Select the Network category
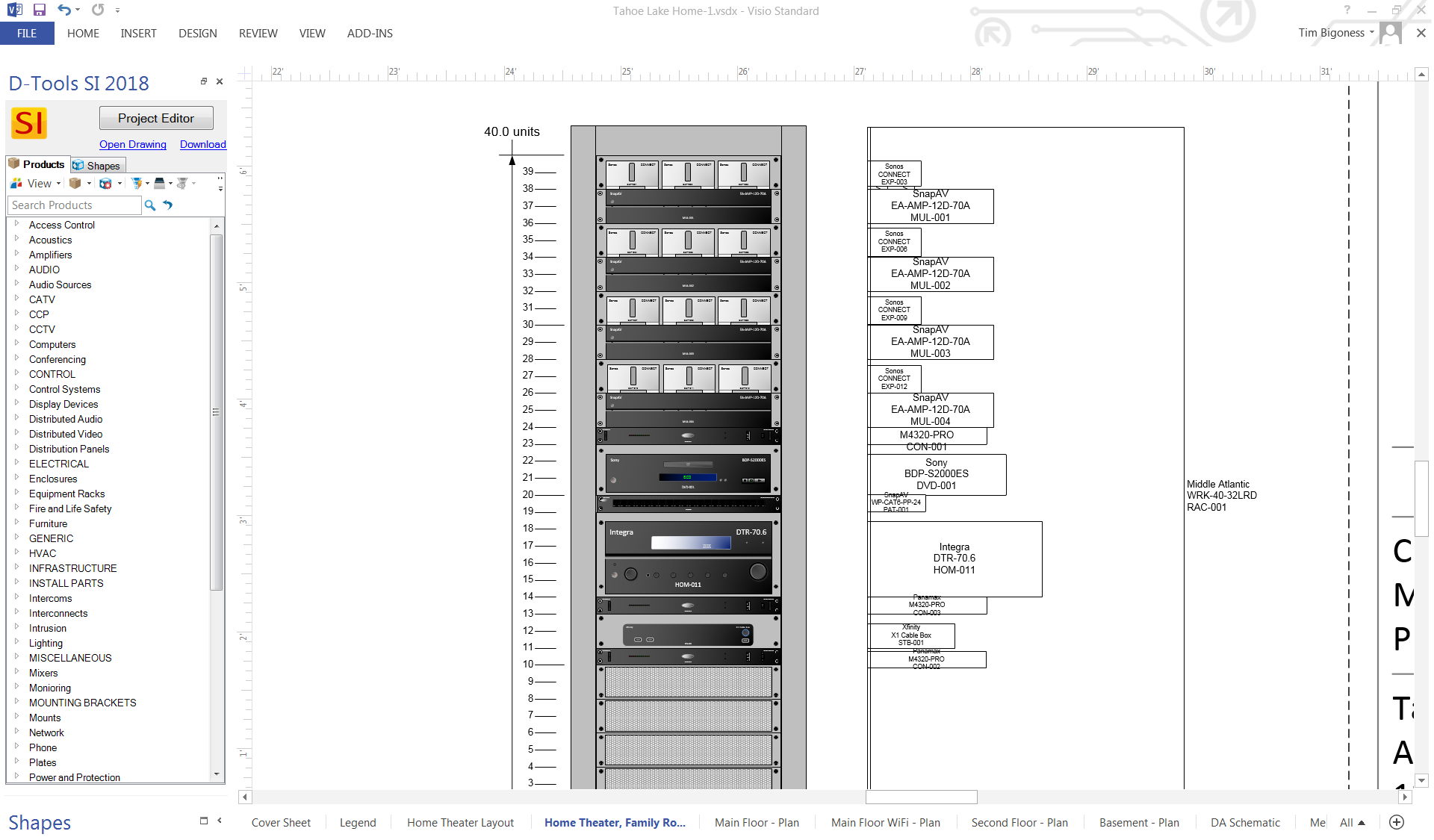The image size is (1434, 840). 46,732
